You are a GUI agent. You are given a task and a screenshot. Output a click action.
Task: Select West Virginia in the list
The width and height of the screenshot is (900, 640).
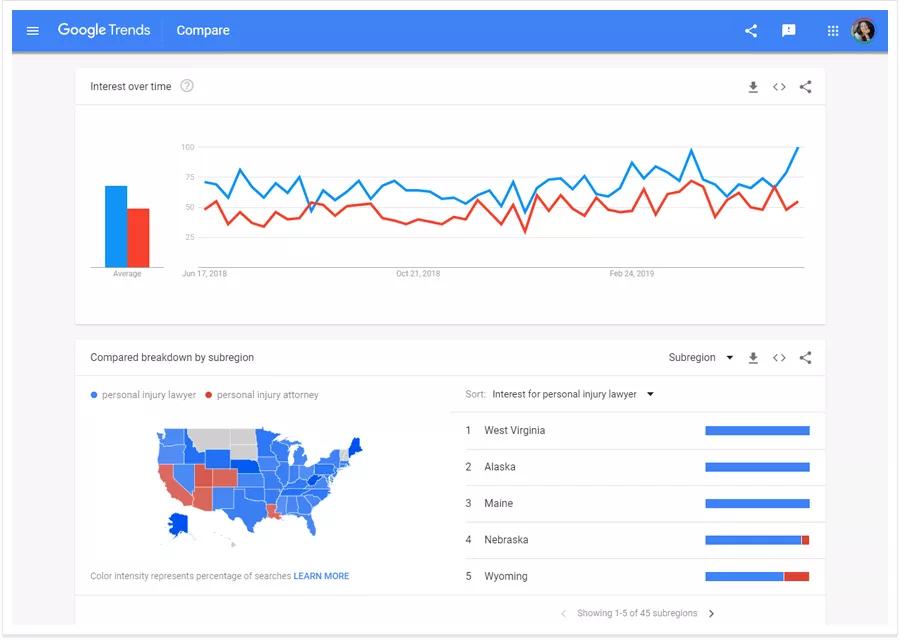(x=515, y=431)
